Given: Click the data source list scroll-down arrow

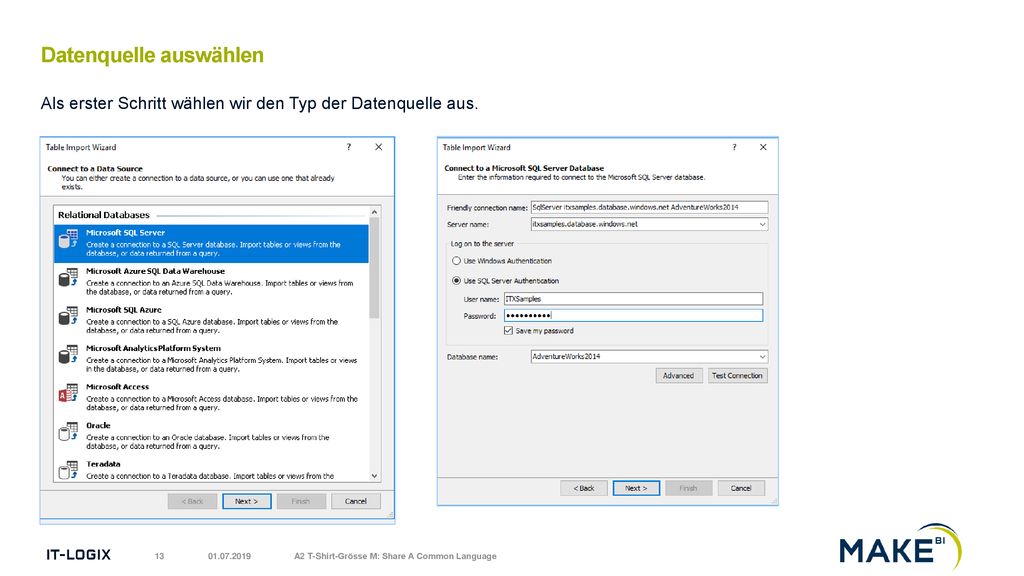Looking at the screenshot, I should point(374,476).
